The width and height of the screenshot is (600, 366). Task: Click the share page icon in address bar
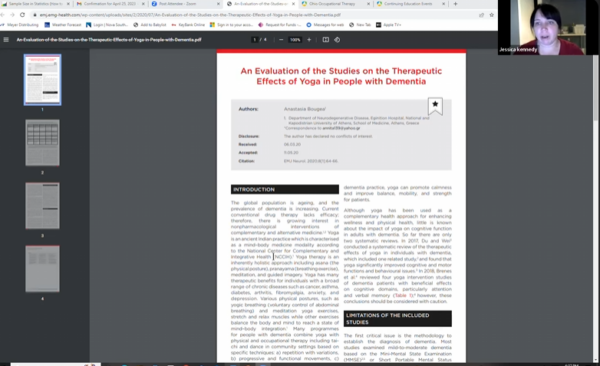(x=481, y=15)
